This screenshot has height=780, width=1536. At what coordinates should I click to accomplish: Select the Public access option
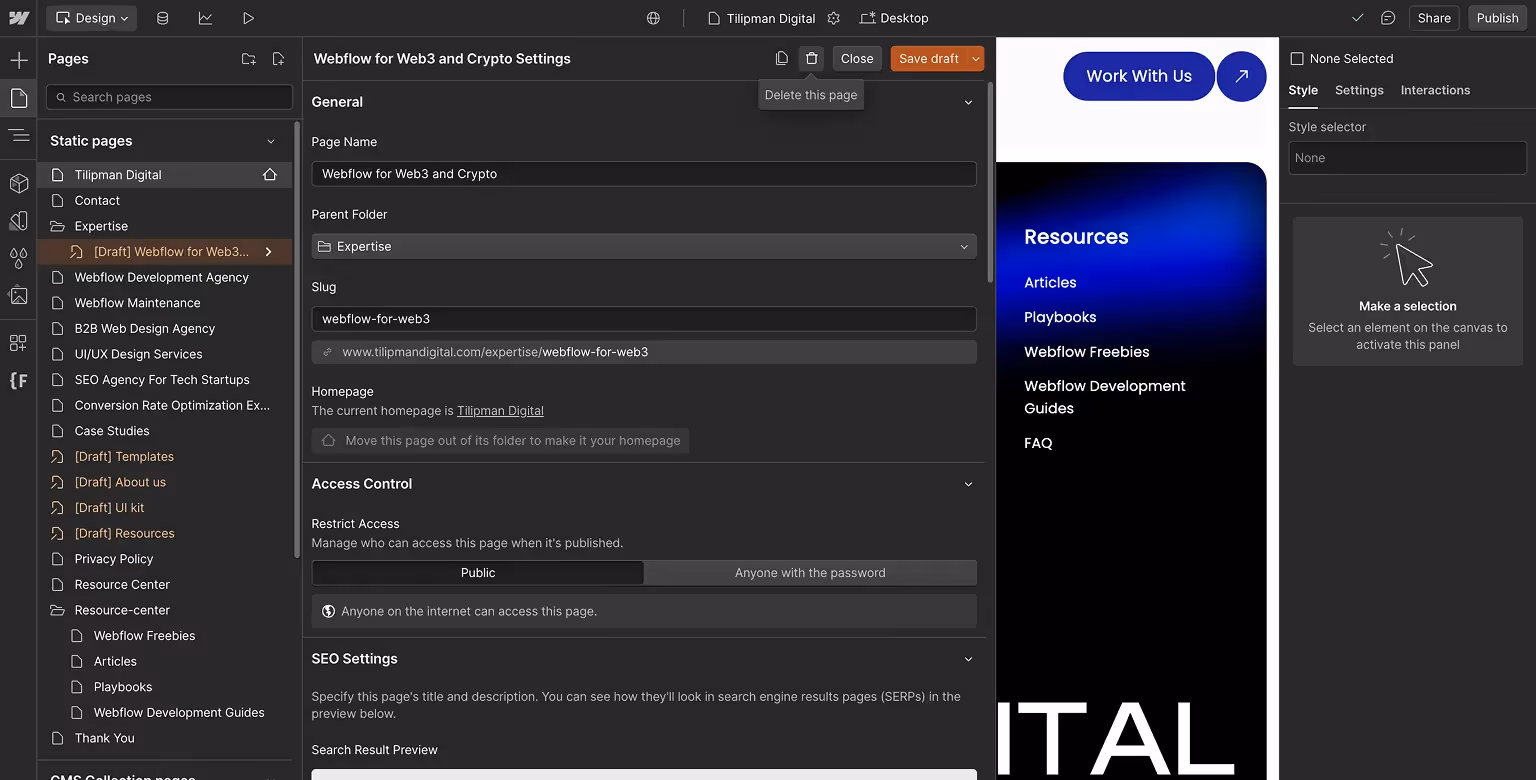478,572
